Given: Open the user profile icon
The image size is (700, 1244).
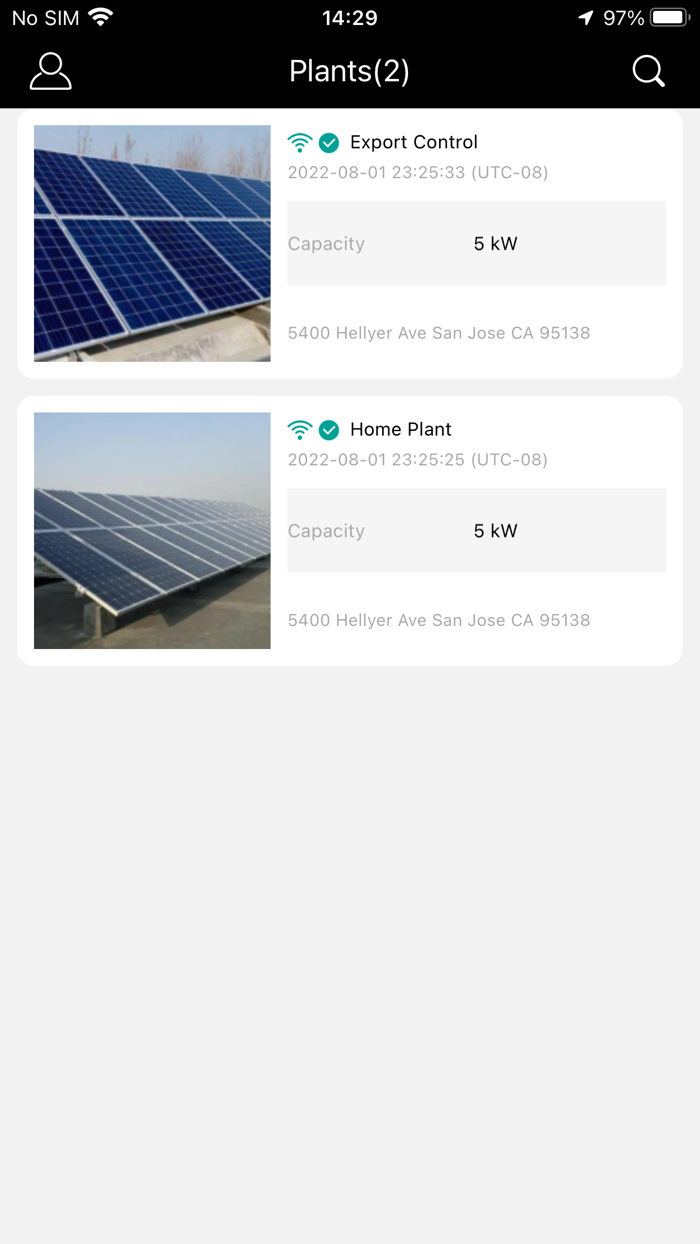Looking at the screenshot, I should click(x=50, y=71).
